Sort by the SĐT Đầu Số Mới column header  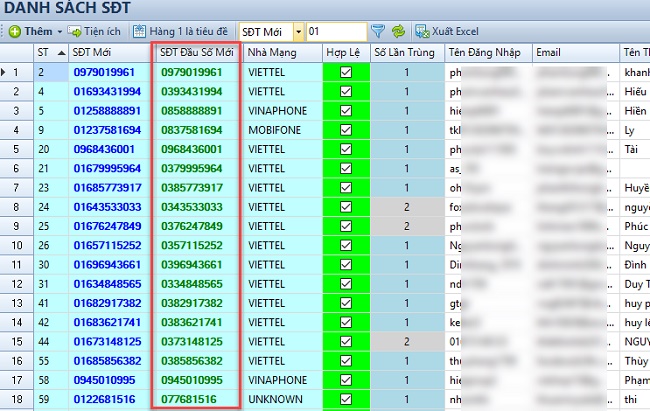coord(196,52)
